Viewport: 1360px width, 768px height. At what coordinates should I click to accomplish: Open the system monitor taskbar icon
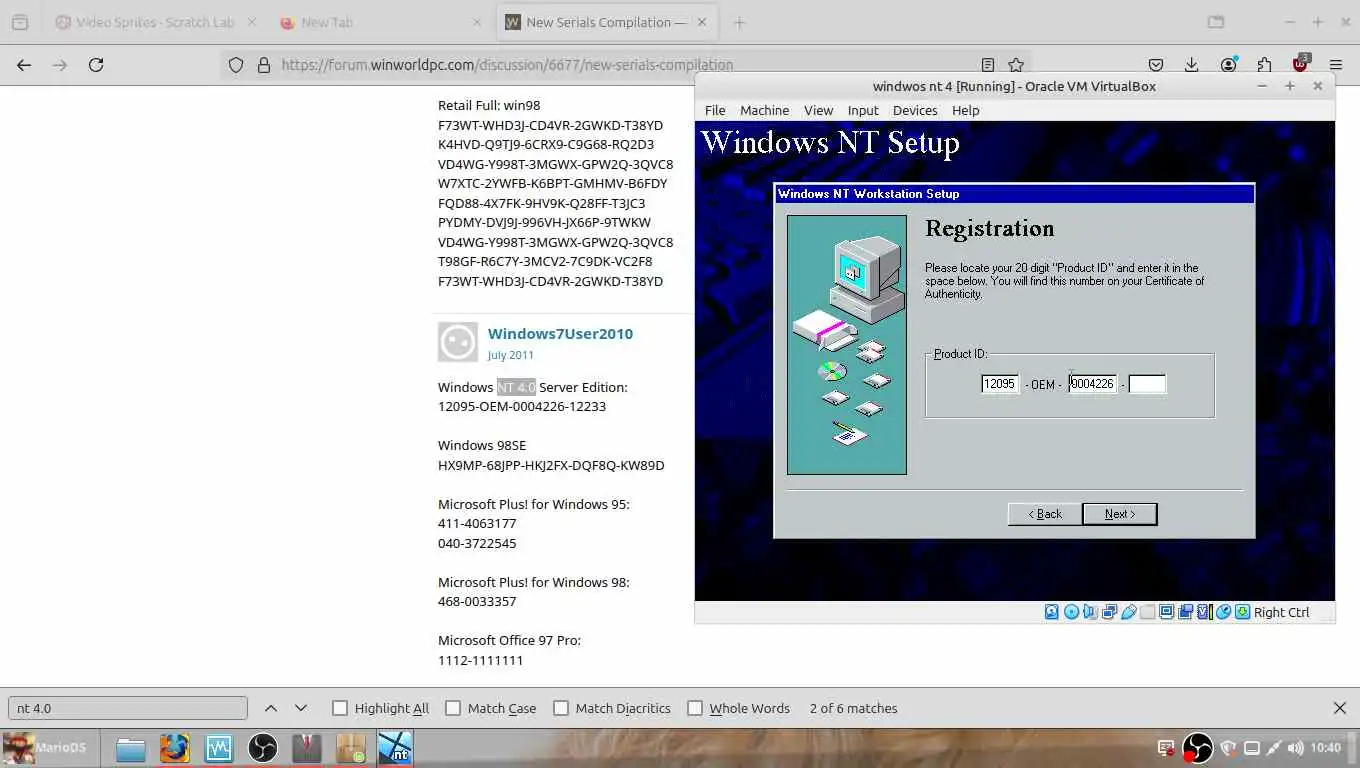tap(218, 748)
